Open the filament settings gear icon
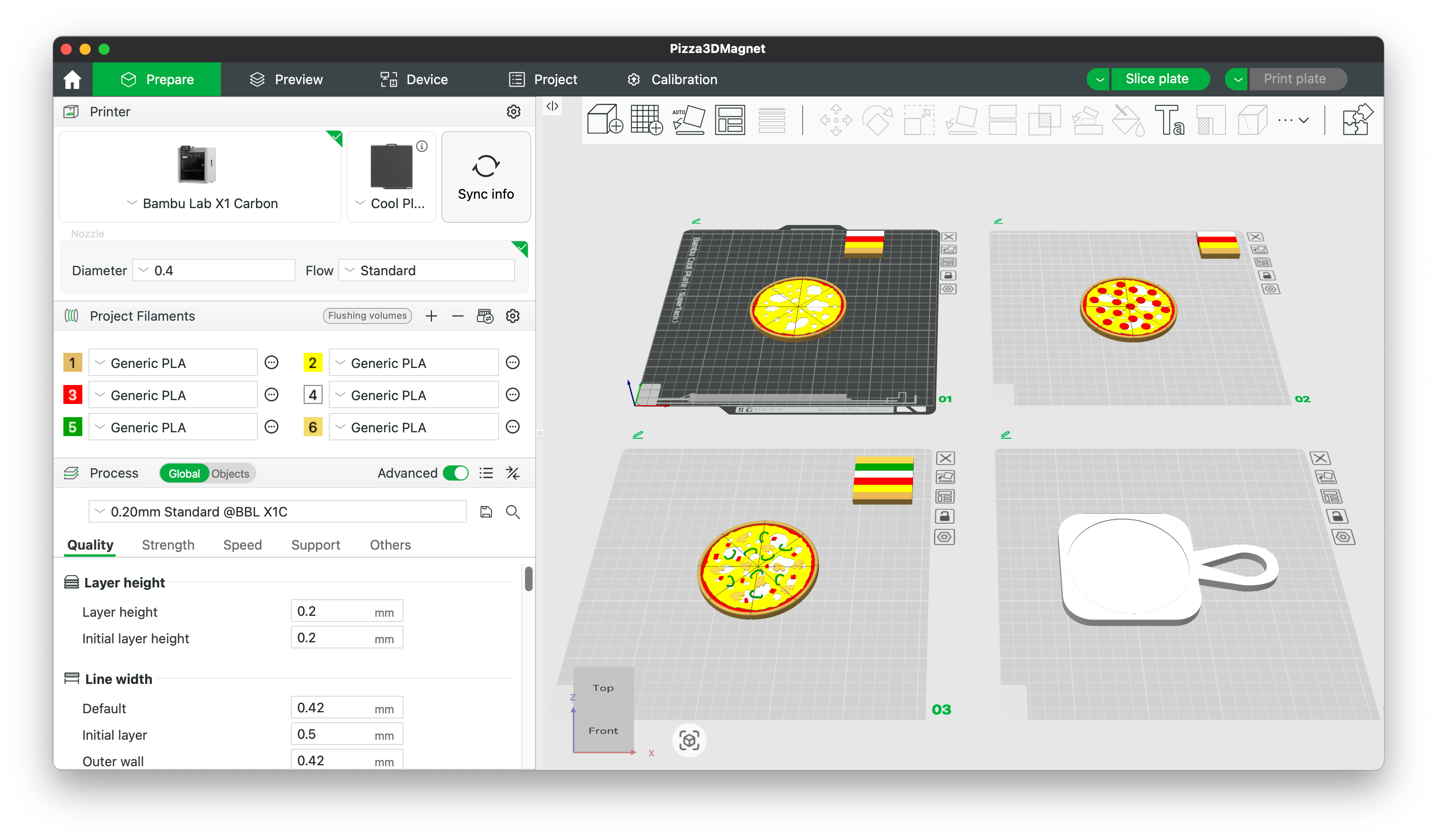 tap(513, 316)
